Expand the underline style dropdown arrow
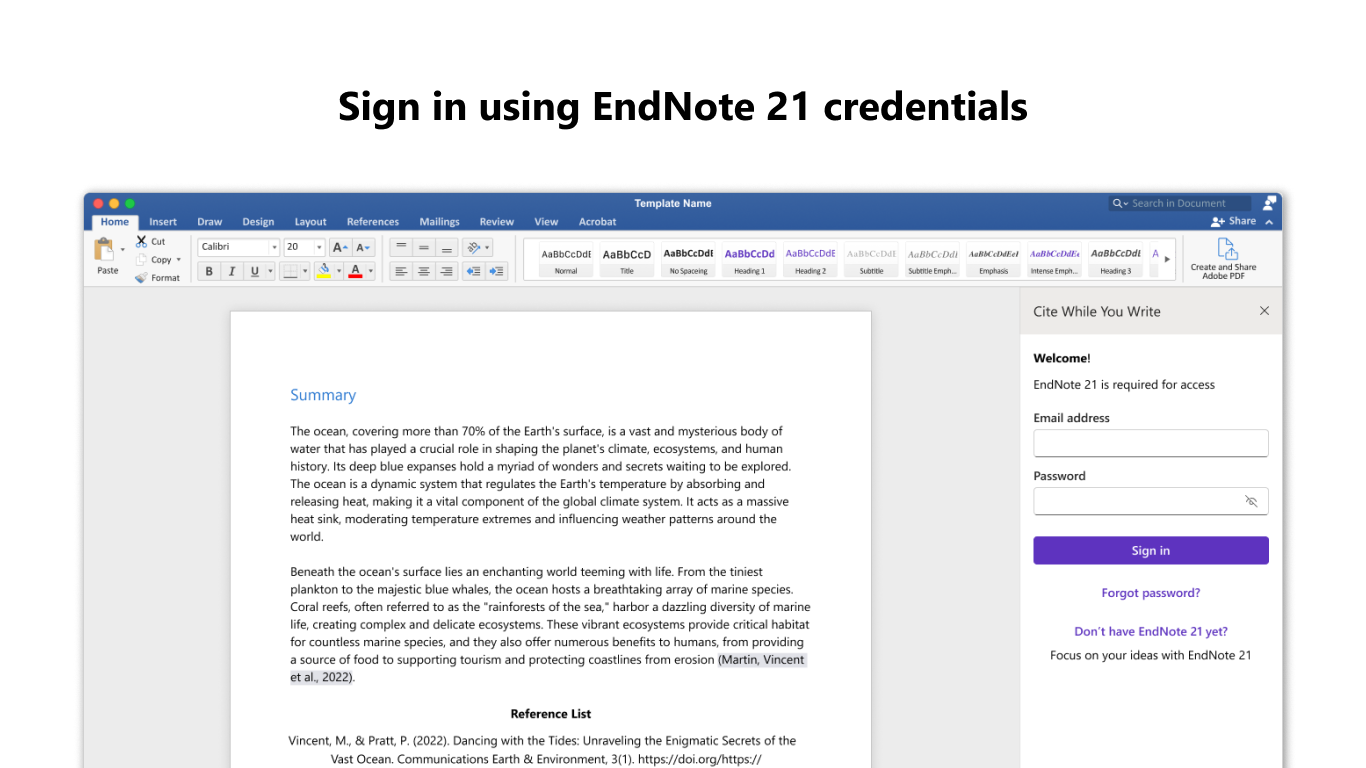 (x=270, y=271)
